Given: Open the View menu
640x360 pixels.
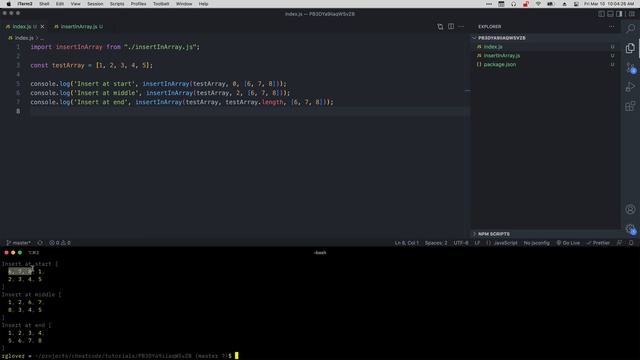Looking at the screenshot, I should click(76, 4).
